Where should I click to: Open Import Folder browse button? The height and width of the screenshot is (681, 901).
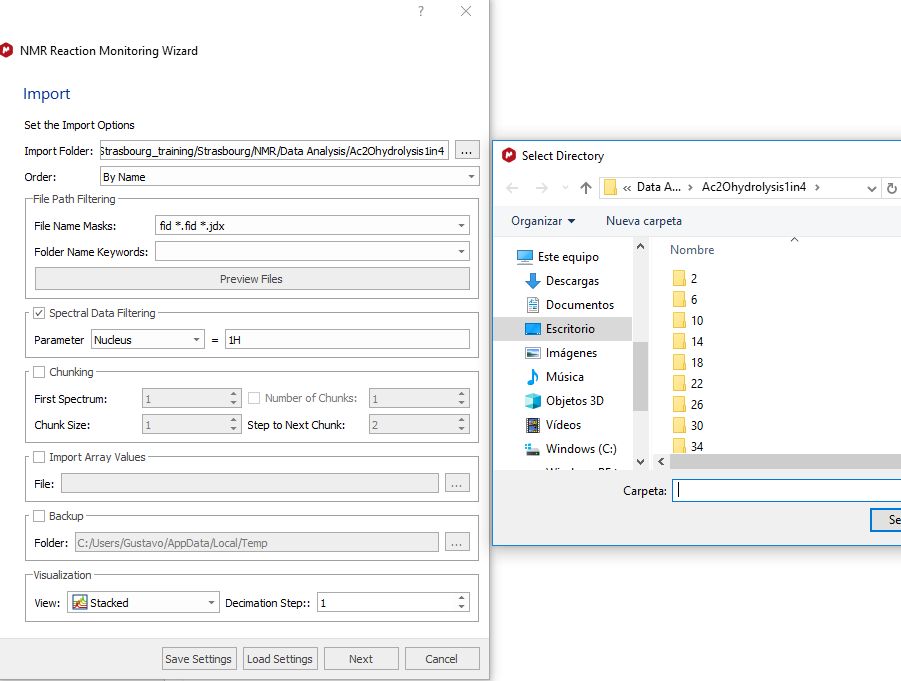click(x=467, y=151)
